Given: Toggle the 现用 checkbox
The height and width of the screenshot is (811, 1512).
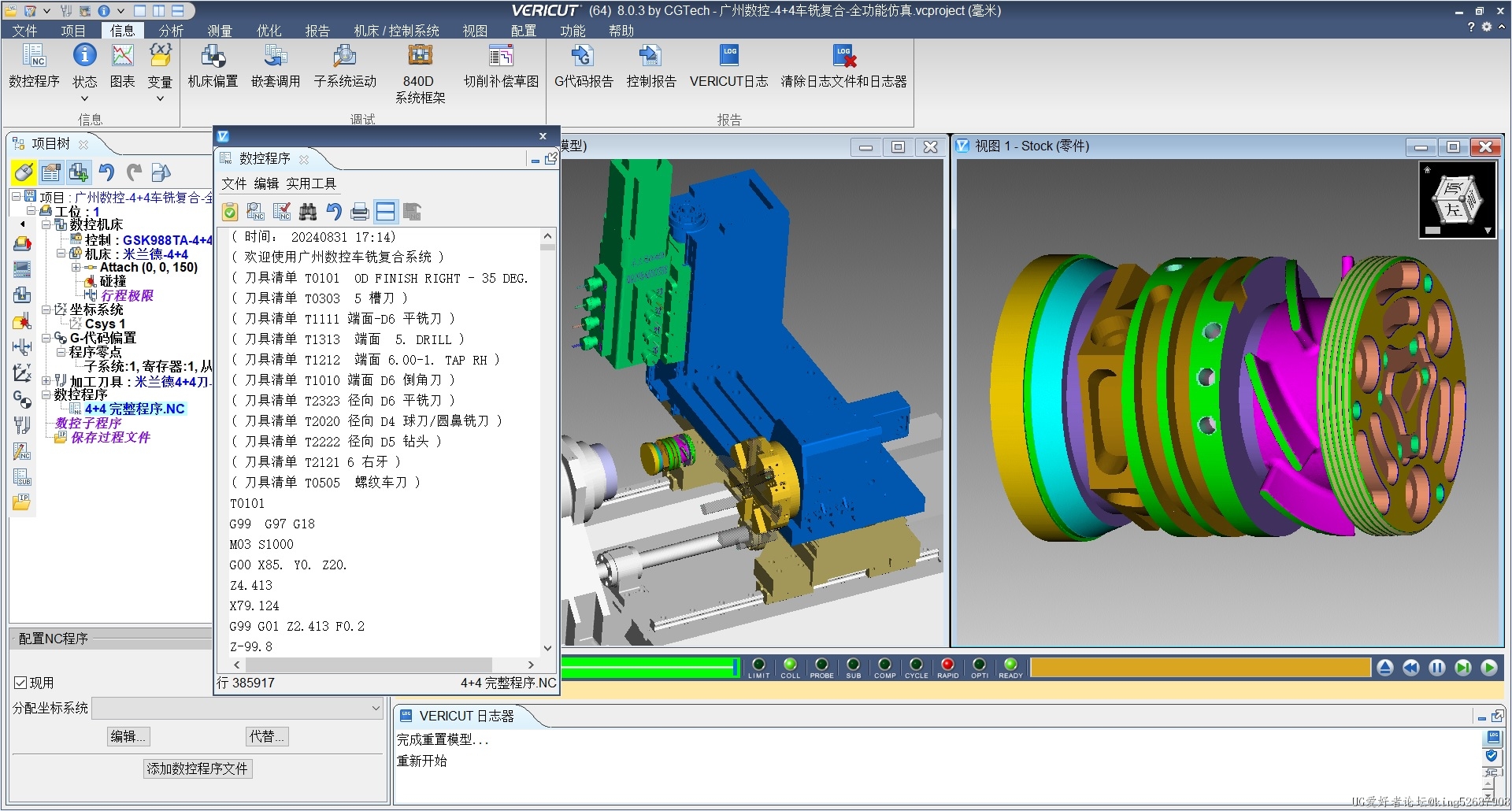Looking at the screenshot, I should (x=21, y=683).
